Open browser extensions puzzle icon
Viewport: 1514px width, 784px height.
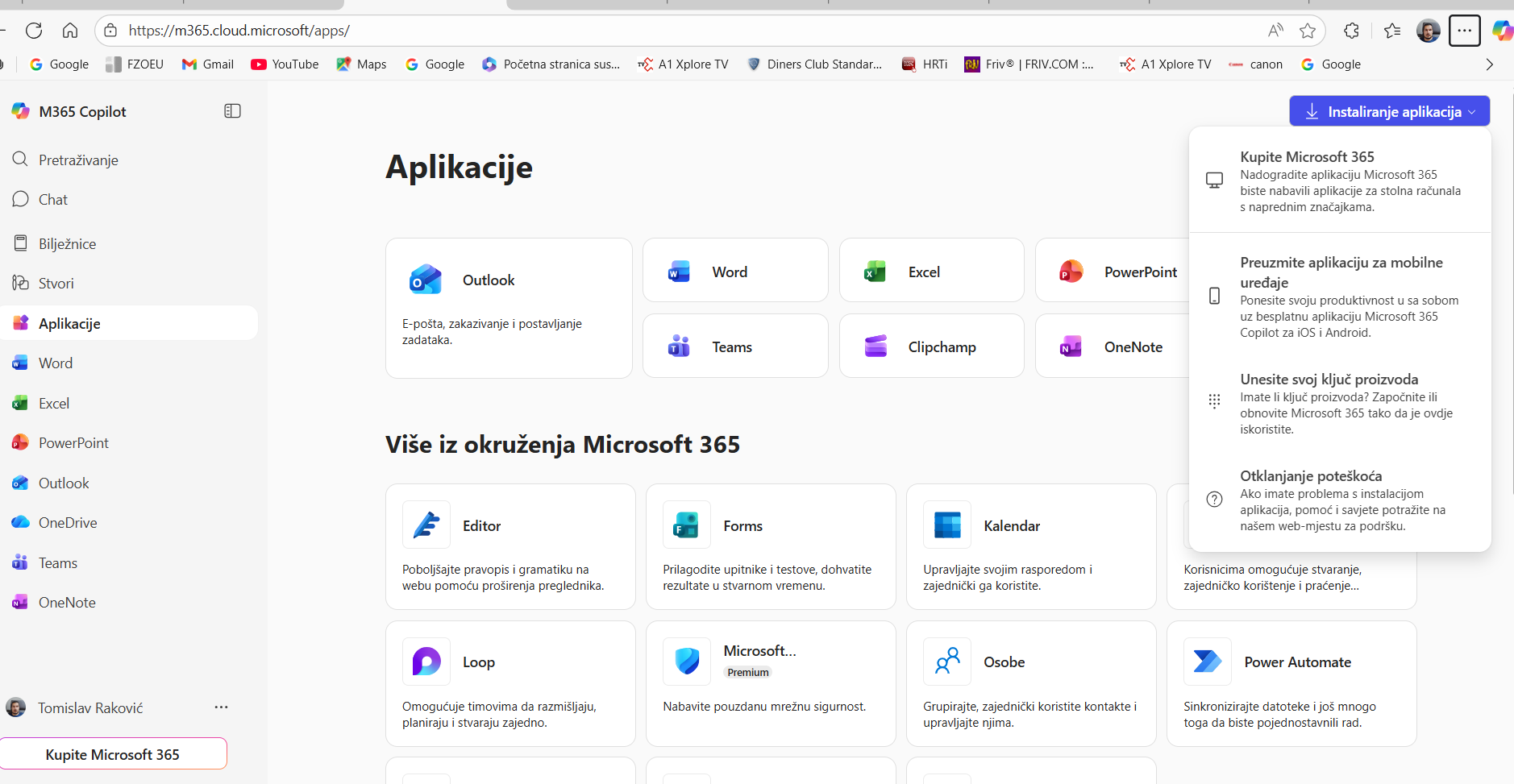pos(1352,31)
